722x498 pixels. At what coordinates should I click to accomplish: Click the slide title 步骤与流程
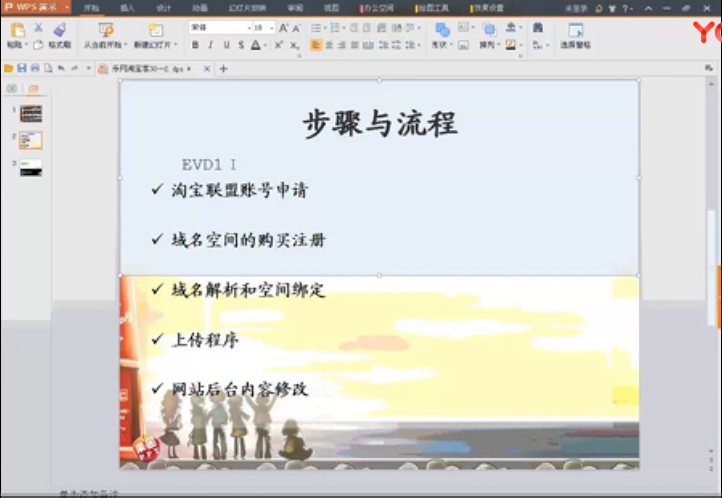click(380, 124)
